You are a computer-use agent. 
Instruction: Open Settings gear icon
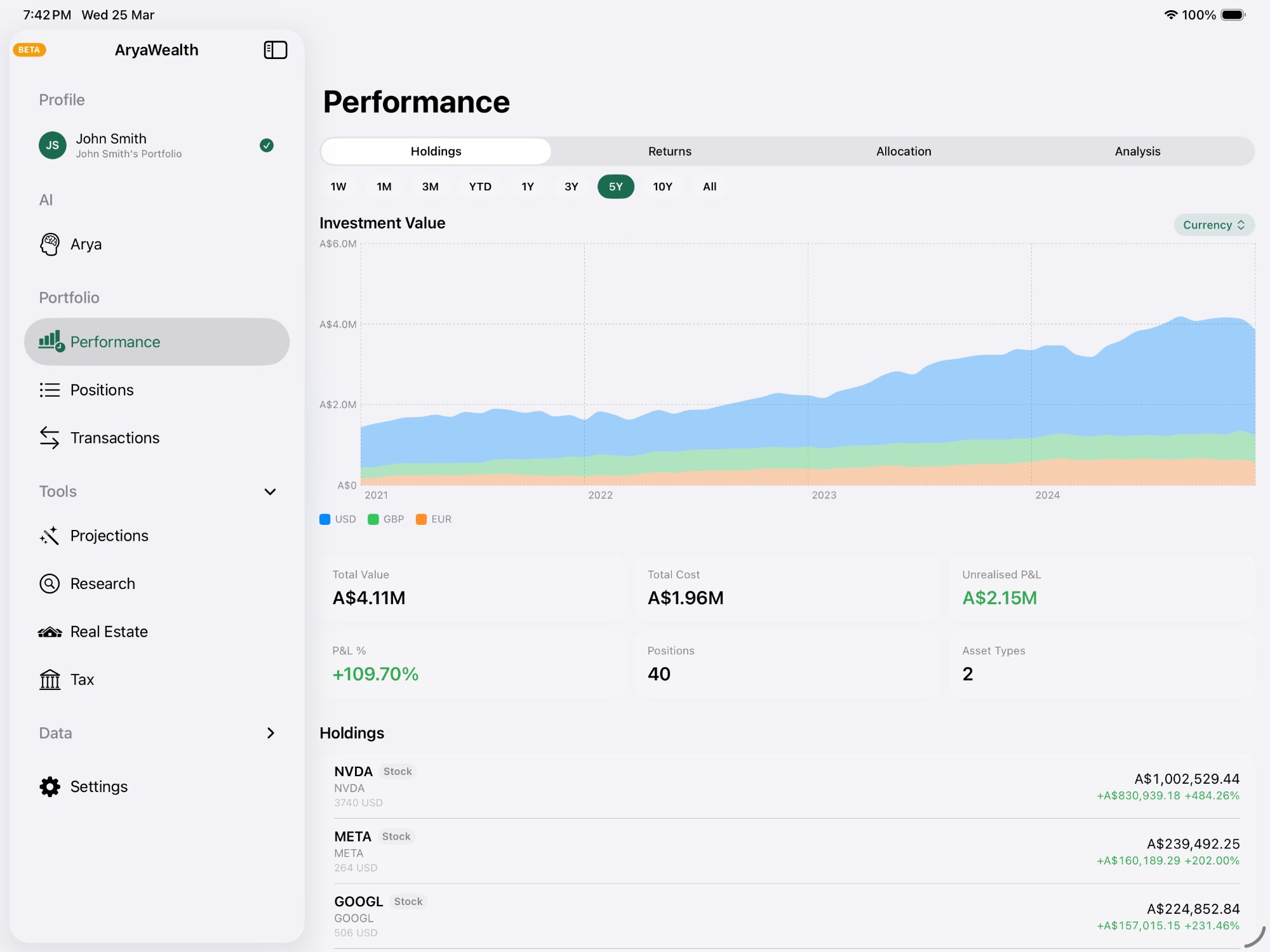point(50,787)
